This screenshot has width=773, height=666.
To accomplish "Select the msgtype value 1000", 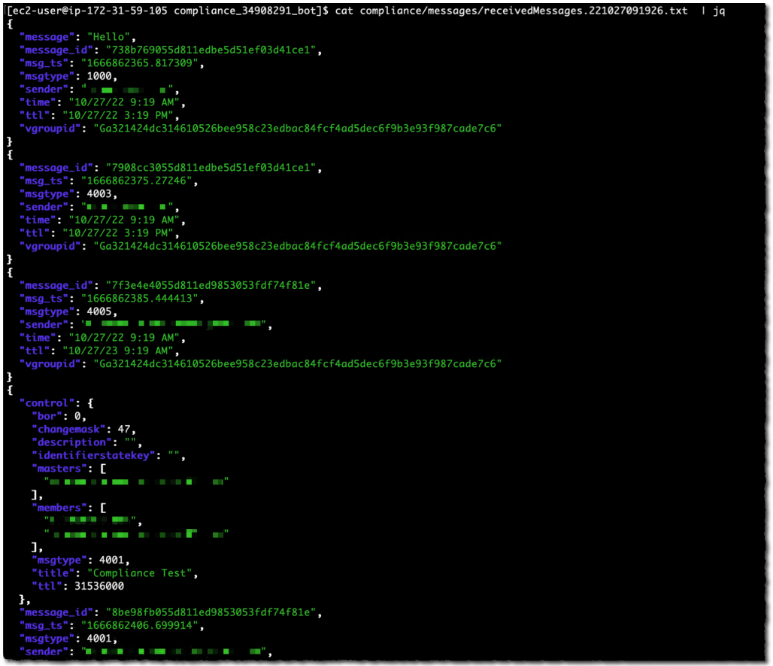I will coord(105,75).
